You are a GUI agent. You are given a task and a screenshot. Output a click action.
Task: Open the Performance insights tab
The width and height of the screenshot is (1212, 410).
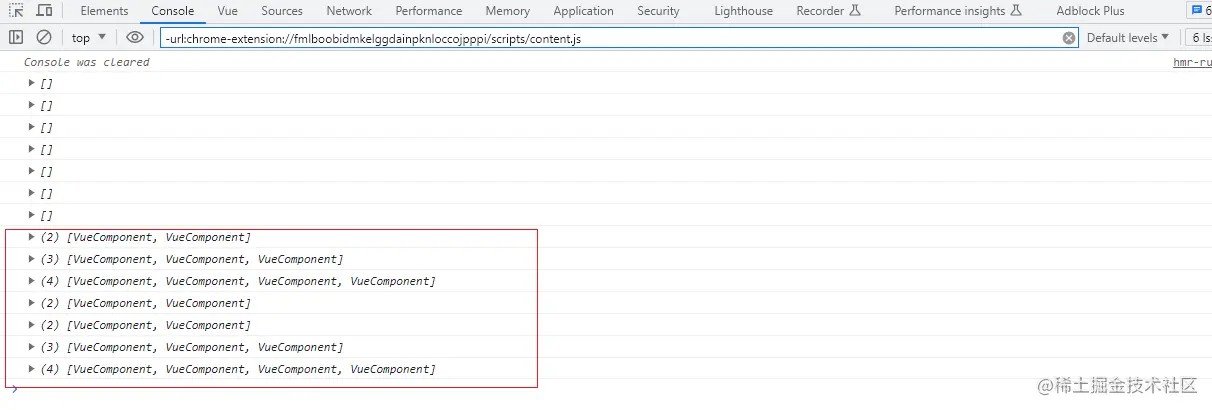click(958, 11)
